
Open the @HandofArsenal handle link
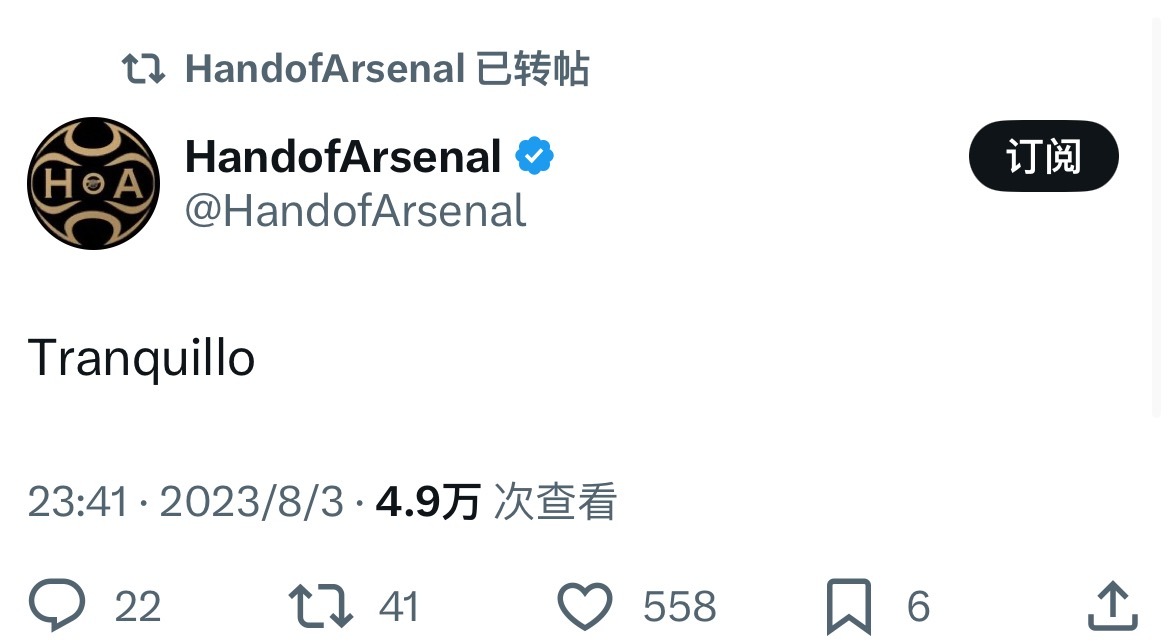[x=355, y=211]
